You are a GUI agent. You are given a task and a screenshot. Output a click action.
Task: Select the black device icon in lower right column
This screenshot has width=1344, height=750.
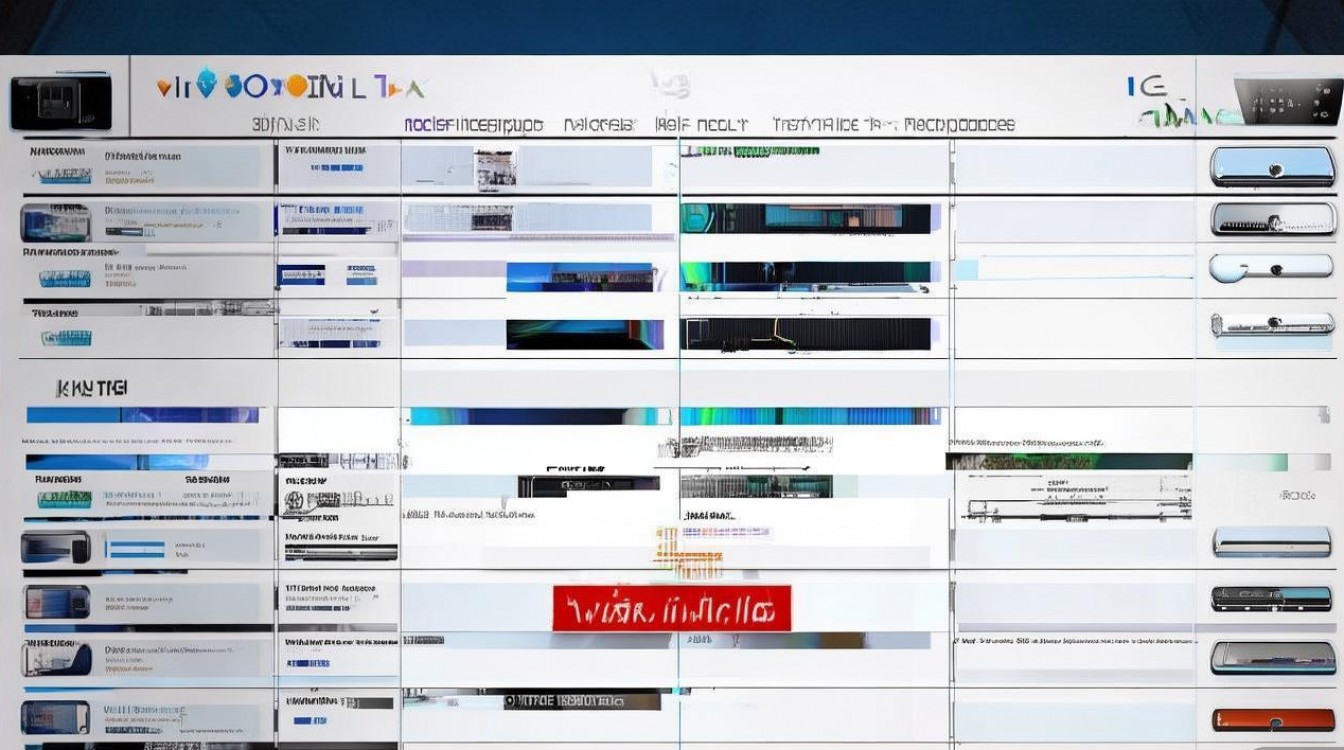tap(1272, 599)
